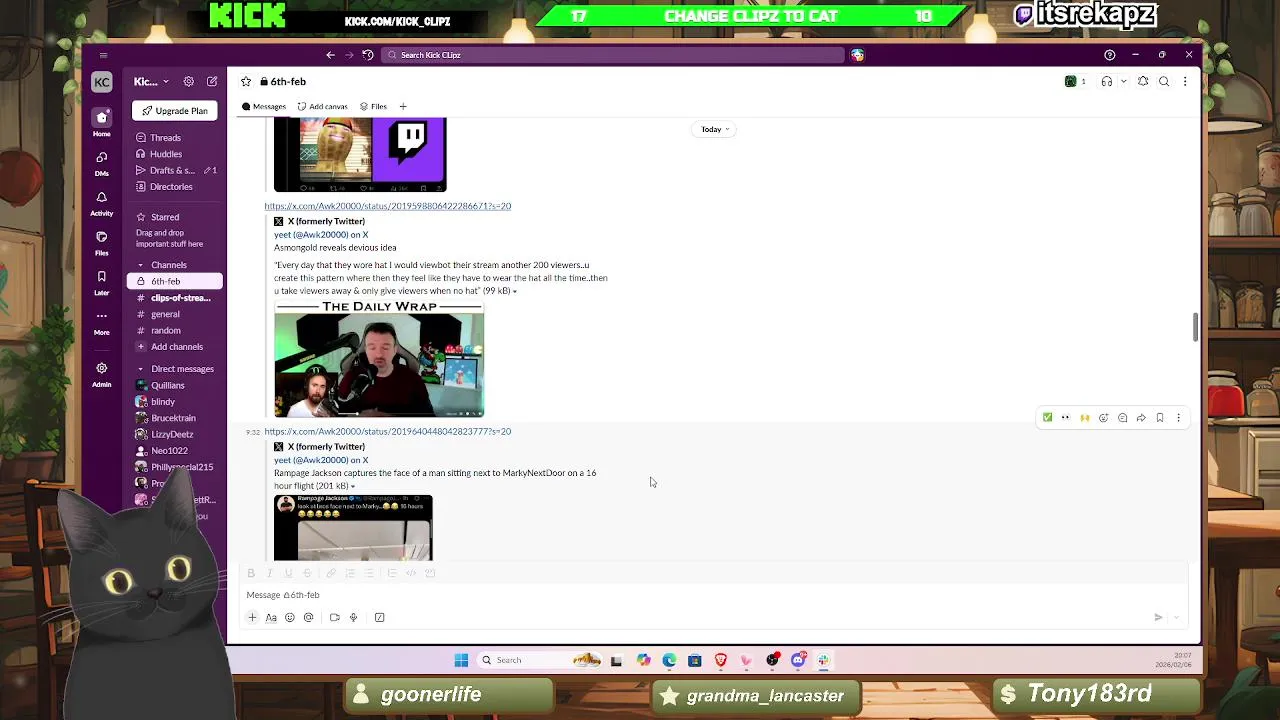Open the Files section in left rail
The width and height of the screenshot is (1280, 720).
[x=101, y=242]
